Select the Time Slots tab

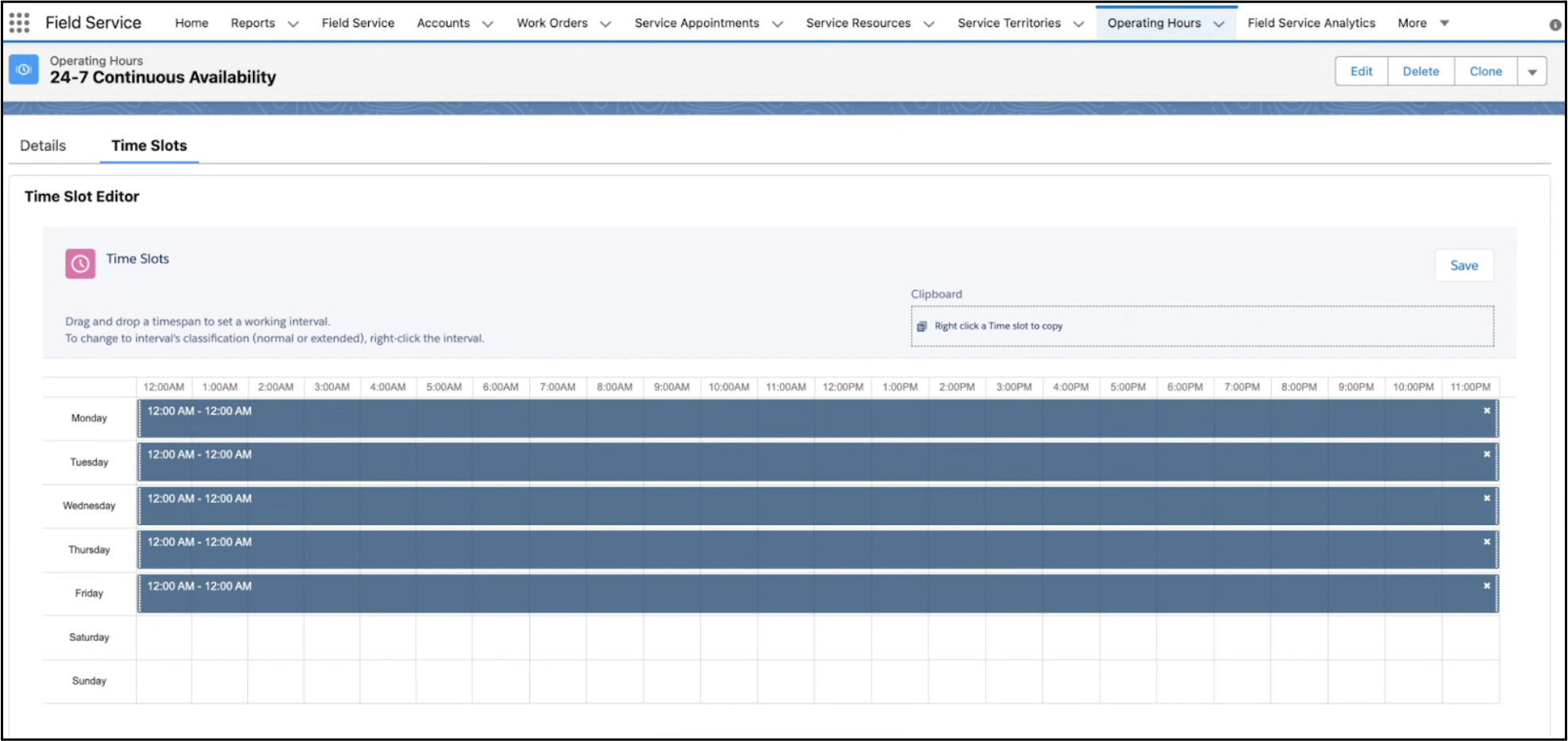click(x=149, y=145)
